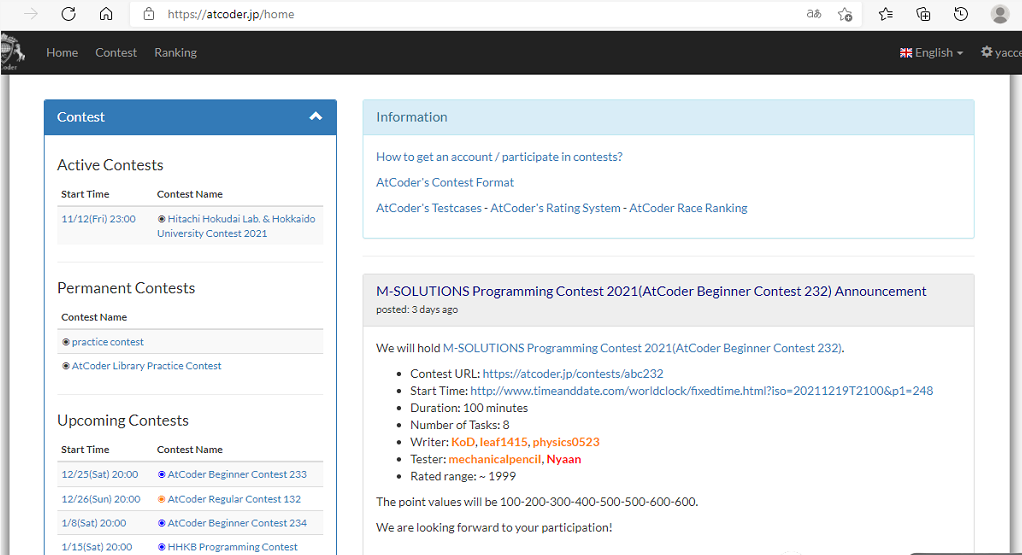The image size is (1022, 555).
Task: Open 'How to get an account' link
Action: tap(499, 157)
